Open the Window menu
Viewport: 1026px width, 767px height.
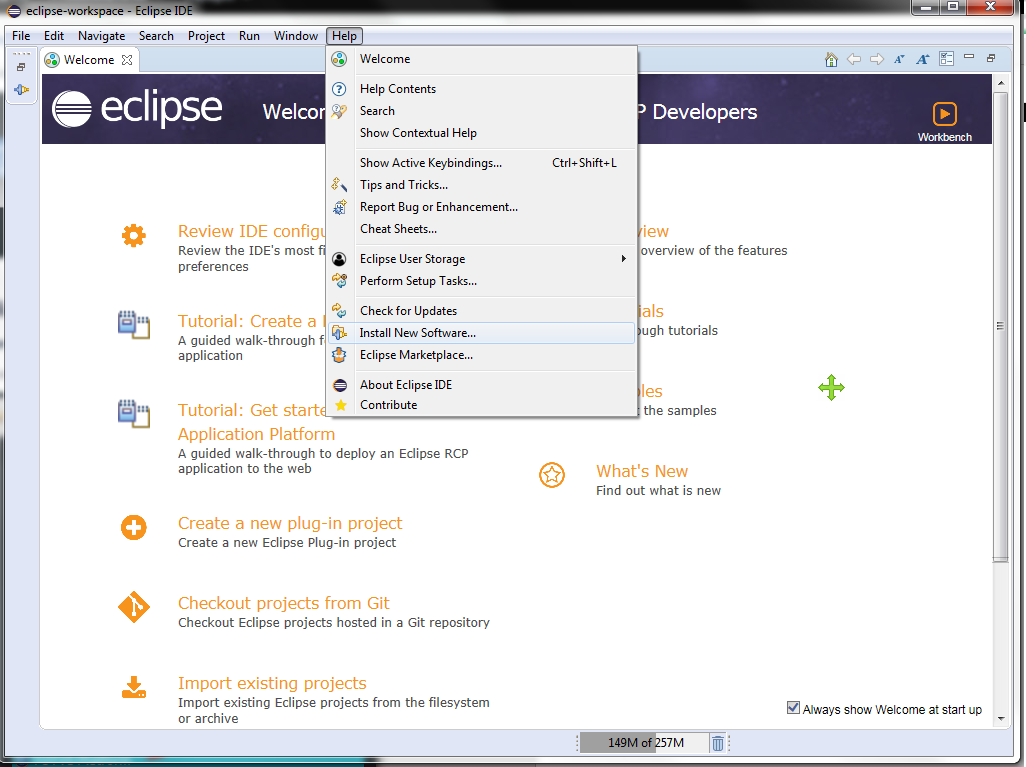pyautogui.click(x=296, y=36)
